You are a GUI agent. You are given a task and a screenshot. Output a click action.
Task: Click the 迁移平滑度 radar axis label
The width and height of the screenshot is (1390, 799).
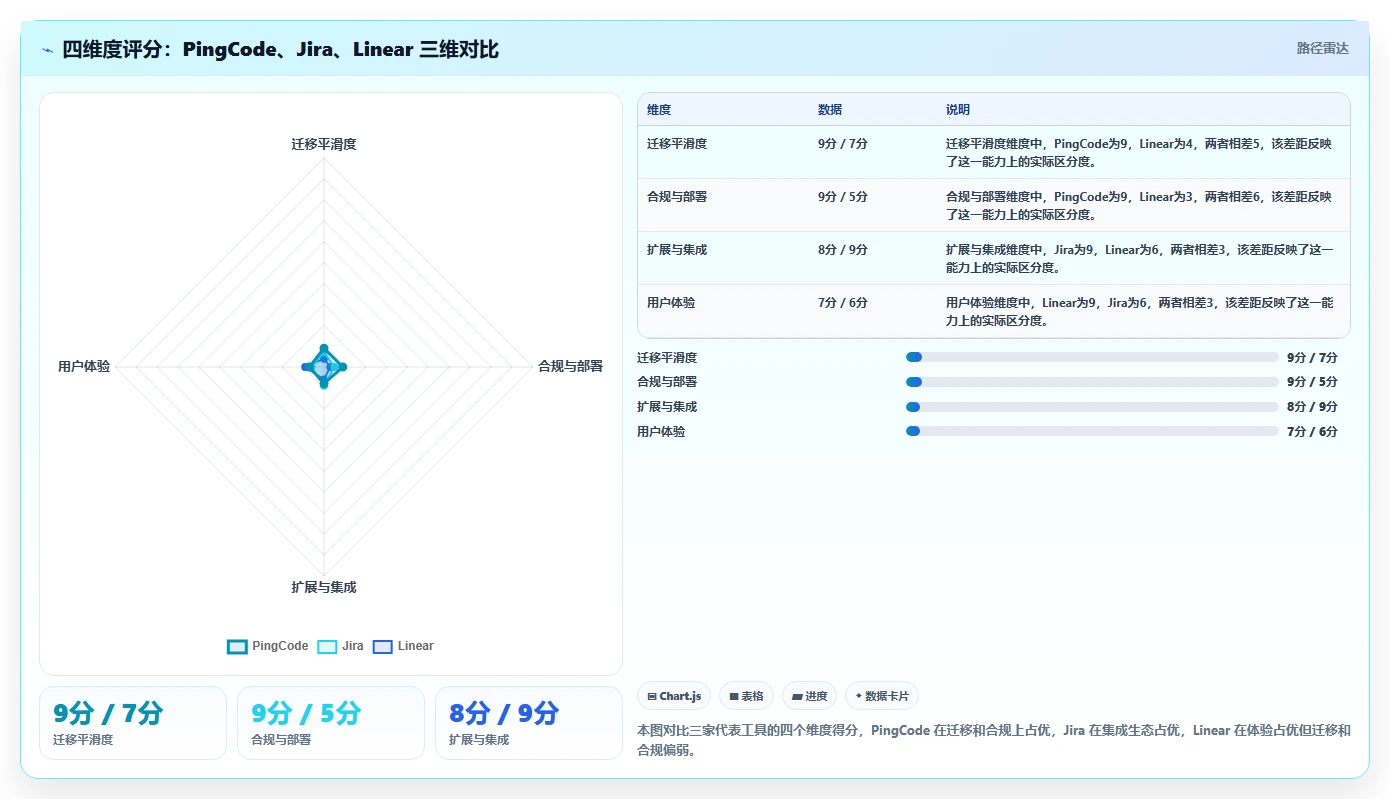[x=324, y=144]
